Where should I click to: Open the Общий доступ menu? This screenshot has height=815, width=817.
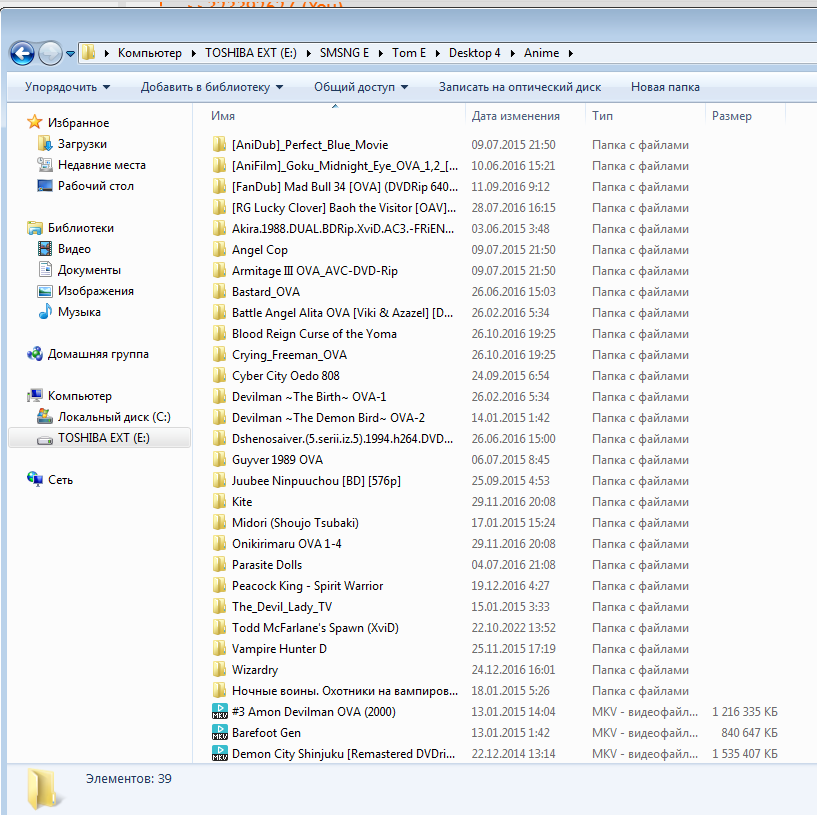[x=361, y=87]
